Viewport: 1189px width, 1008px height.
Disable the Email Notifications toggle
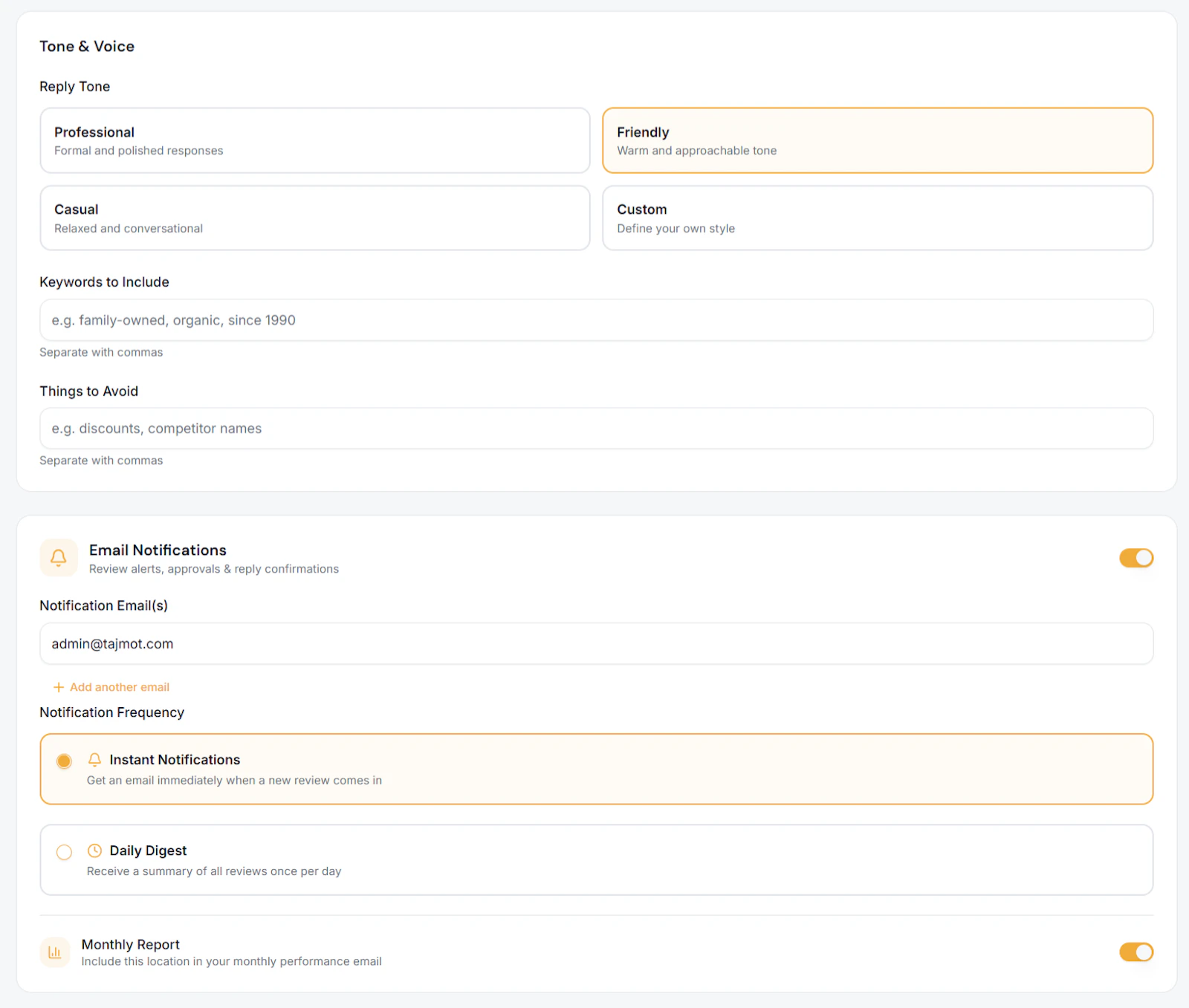click(x=1135, y=558)
